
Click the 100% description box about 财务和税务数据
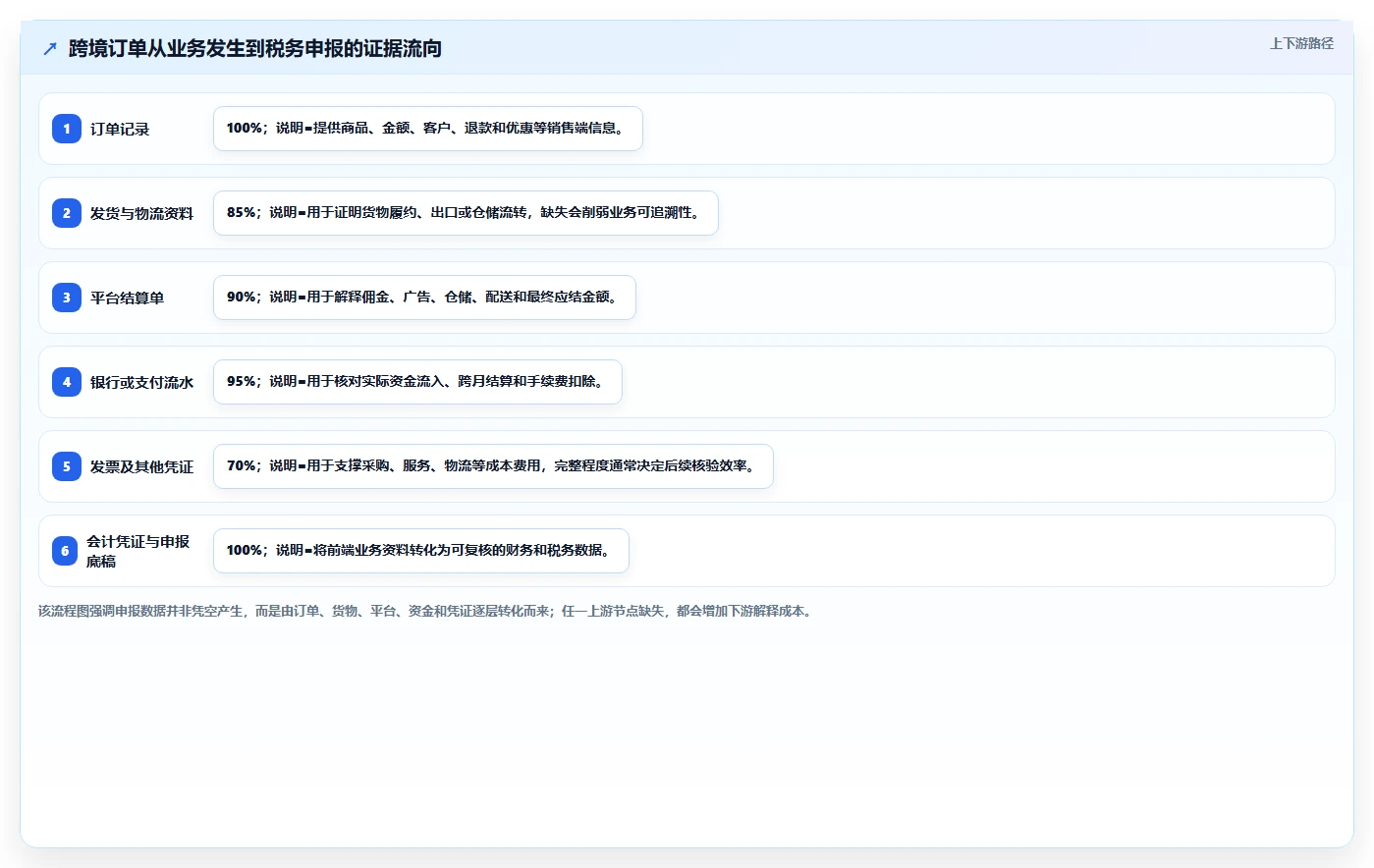[x=421, y=551]
